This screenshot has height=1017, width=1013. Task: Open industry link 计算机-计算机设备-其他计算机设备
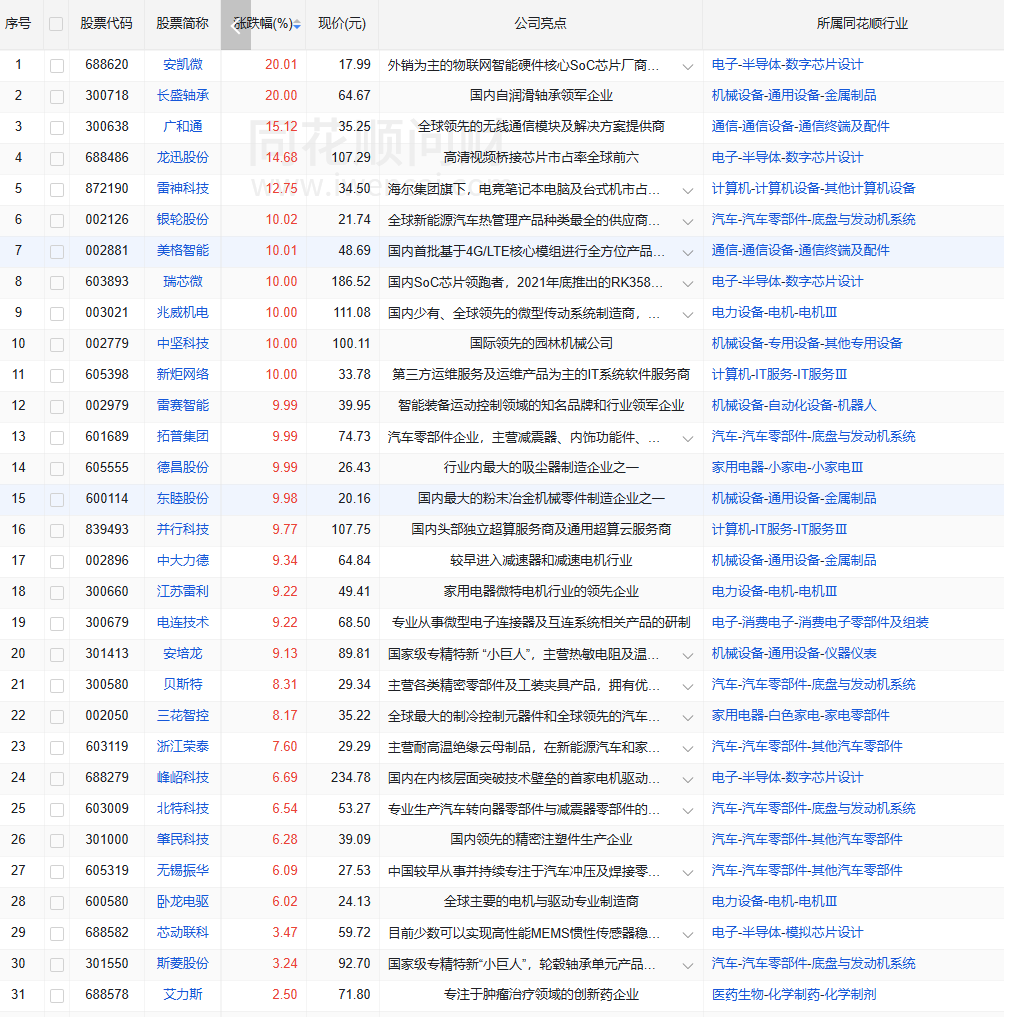(813, 189)
